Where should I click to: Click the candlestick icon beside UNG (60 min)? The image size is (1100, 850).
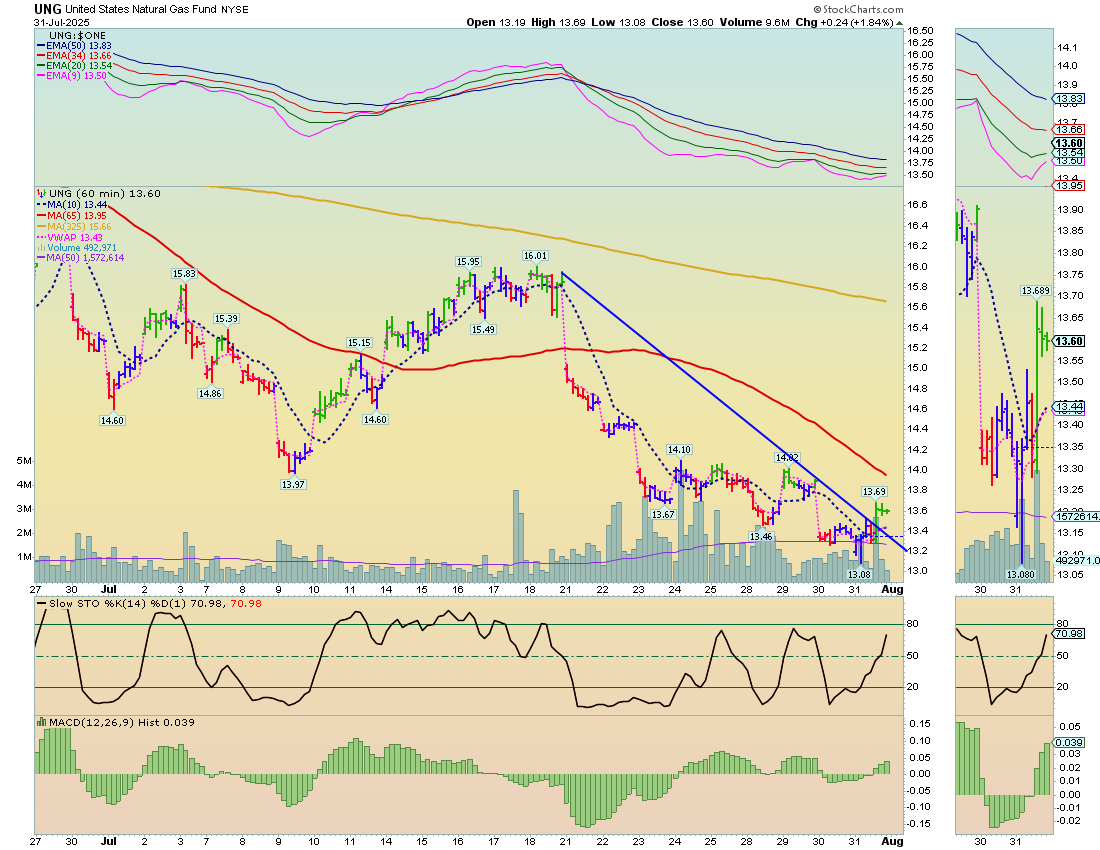pos(40,194)
